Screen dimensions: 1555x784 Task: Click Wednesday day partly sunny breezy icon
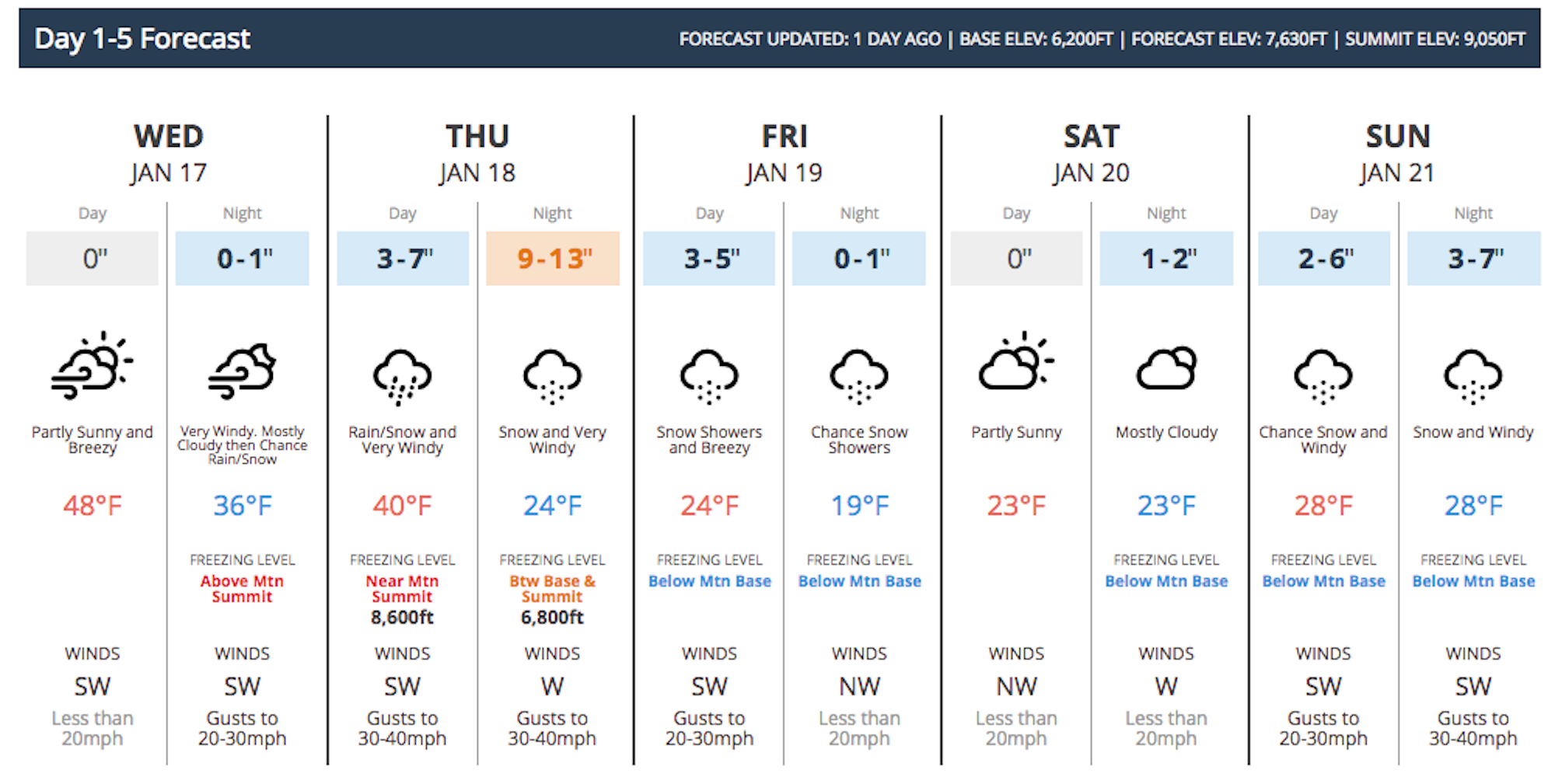tap(92, 366)
